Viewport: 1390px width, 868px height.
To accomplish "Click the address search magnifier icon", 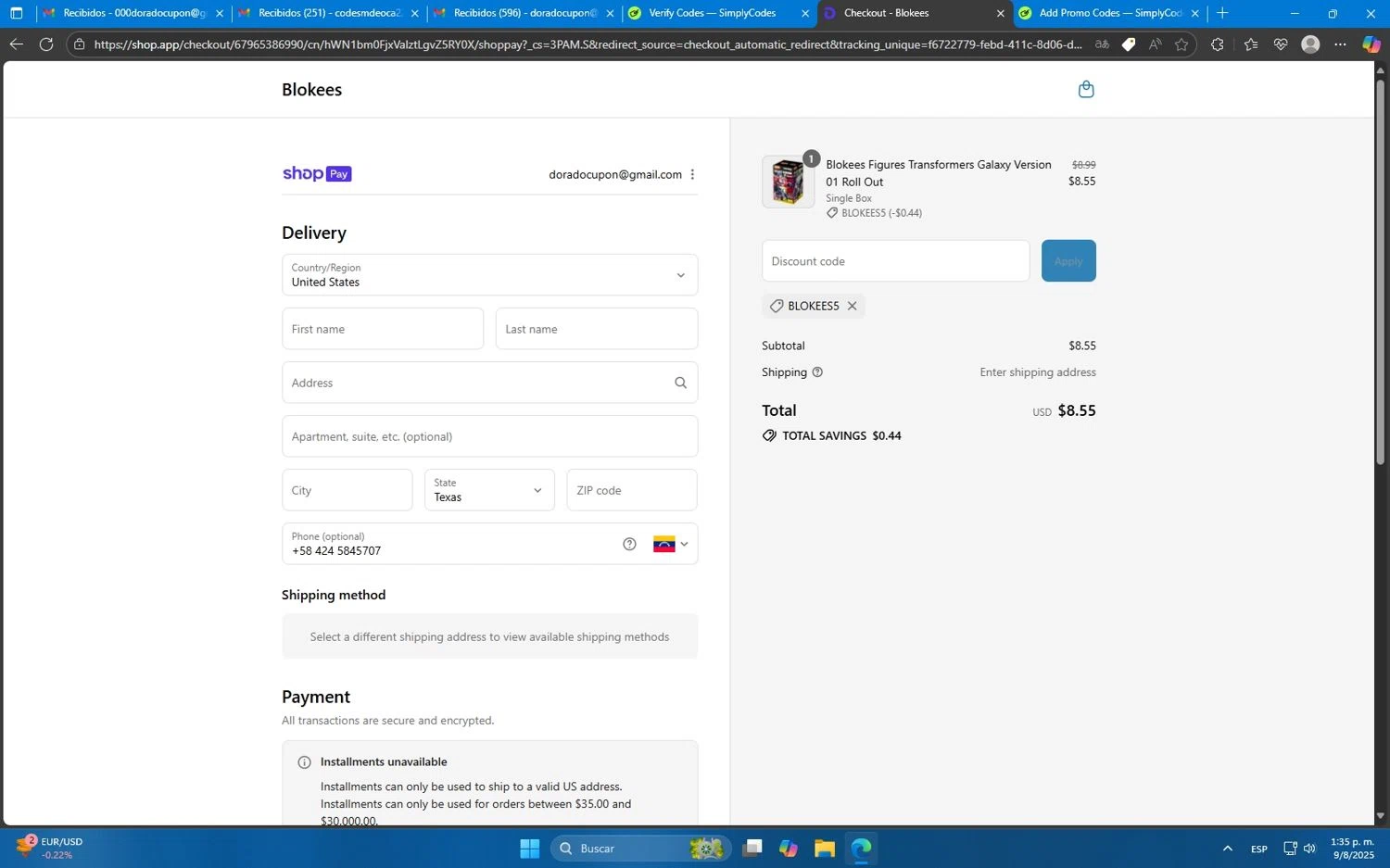I will click(x=680, y=383).
